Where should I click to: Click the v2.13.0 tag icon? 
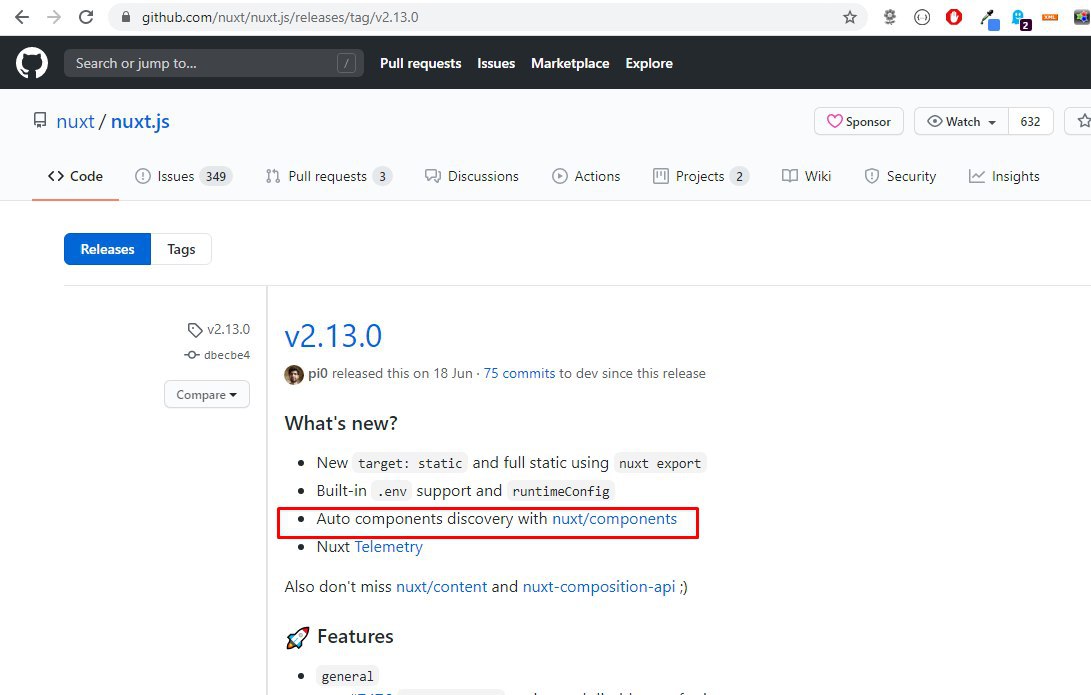pos(195,330)
